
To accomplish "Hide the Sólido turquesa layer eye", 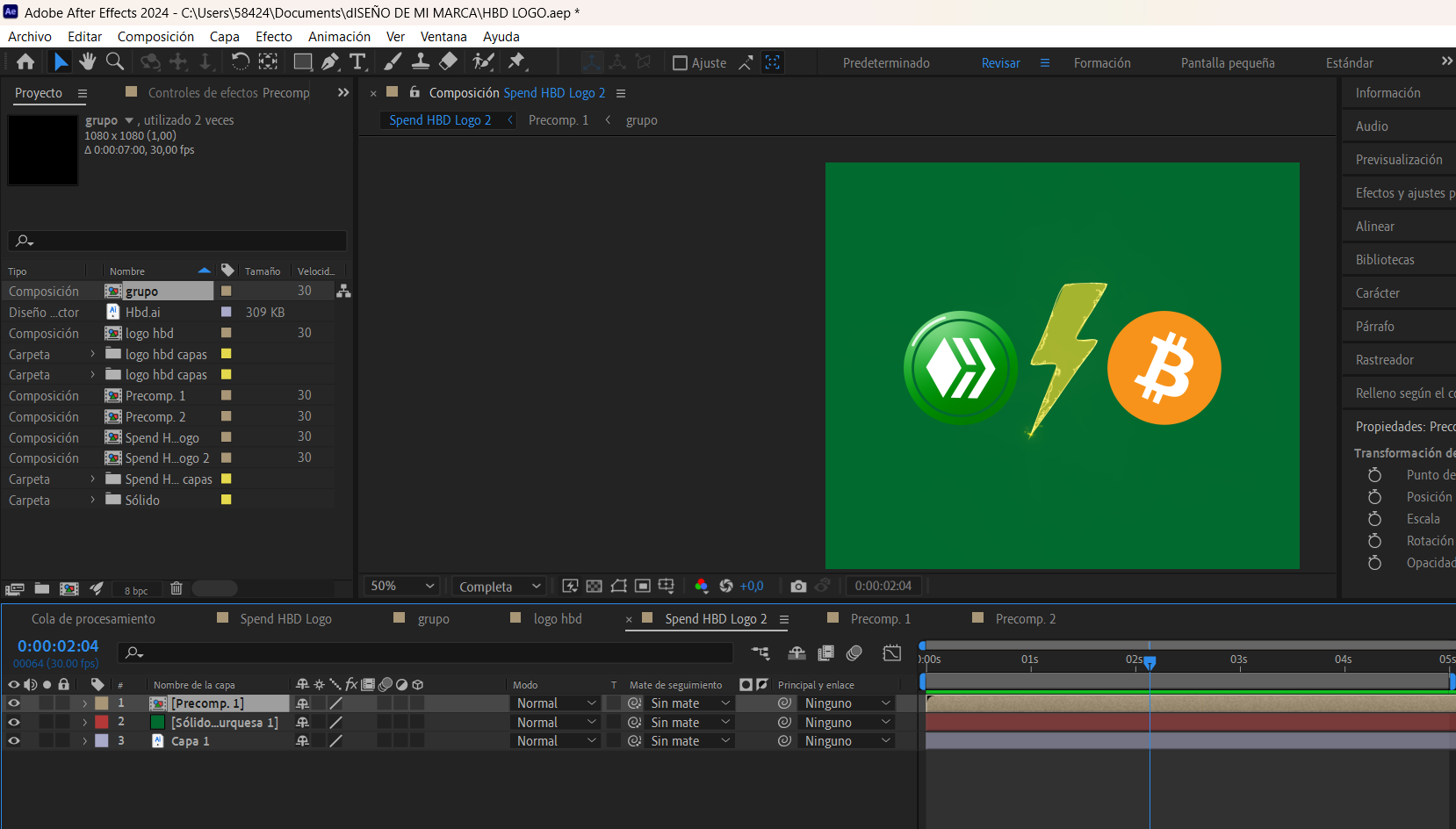I will tap(13, 722).
